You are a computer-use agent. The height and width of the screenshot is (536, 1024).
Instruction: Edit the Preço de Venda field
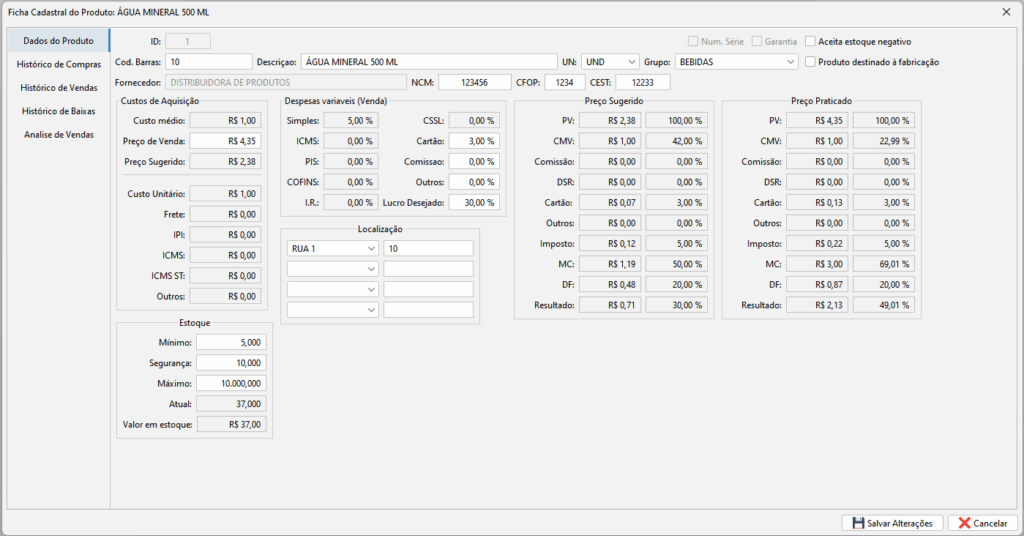point(232,140)
